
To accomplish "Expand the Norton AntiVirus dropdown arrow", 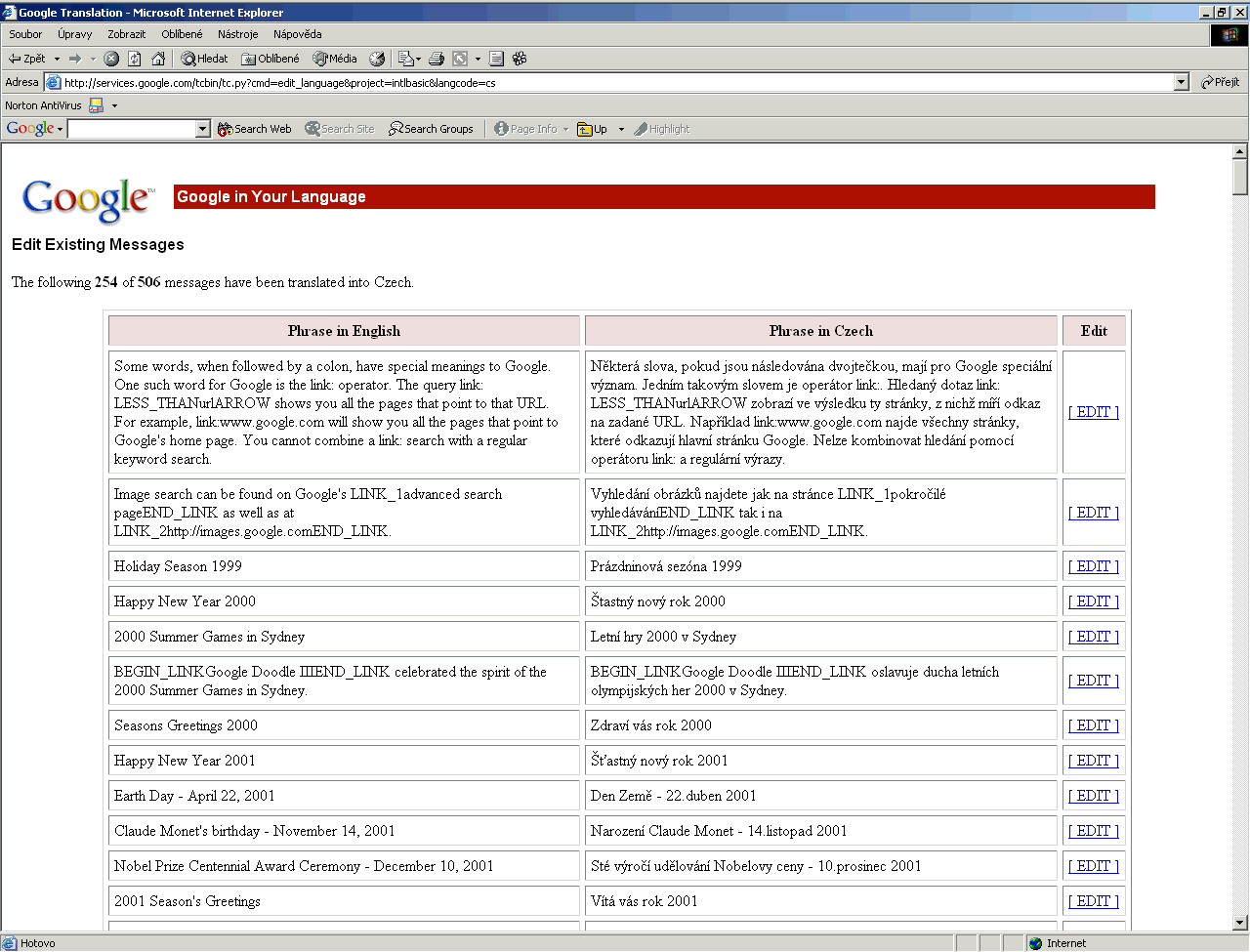I will point(114,105).
